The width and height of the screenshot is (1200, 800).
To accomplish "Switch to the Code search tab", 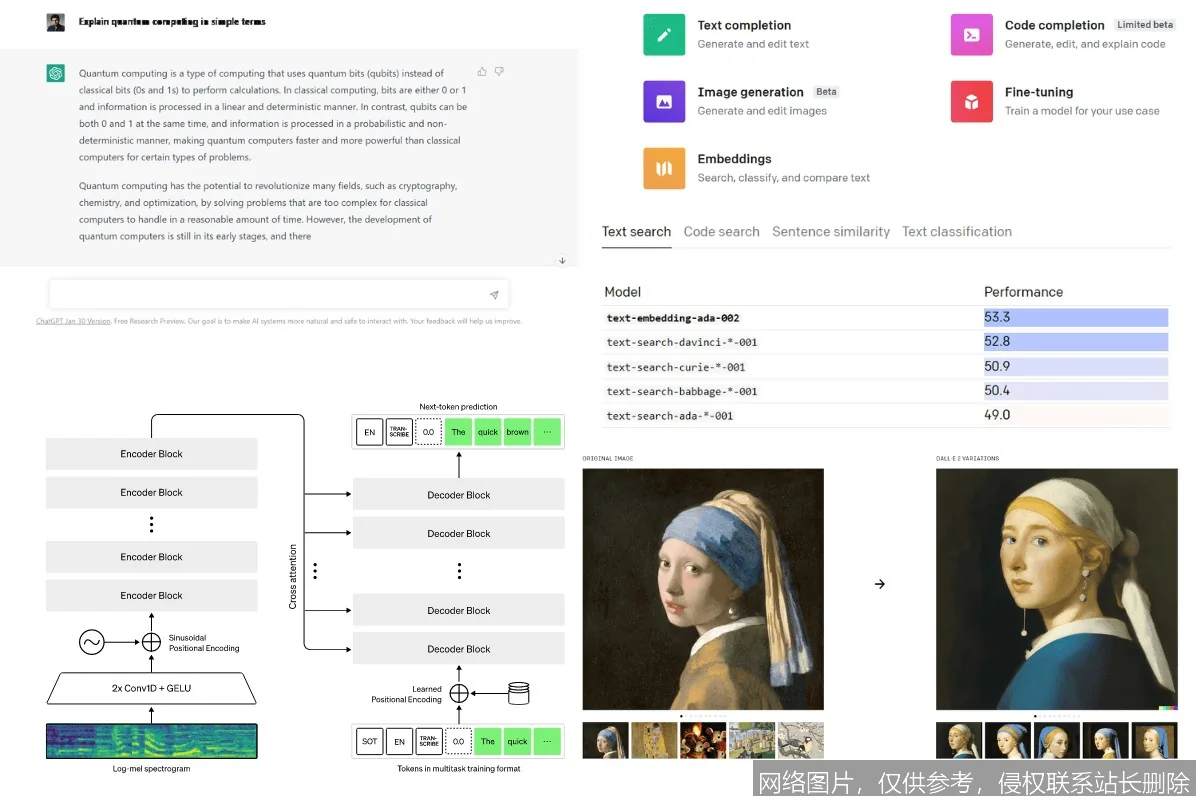I will tap(722, 232).
